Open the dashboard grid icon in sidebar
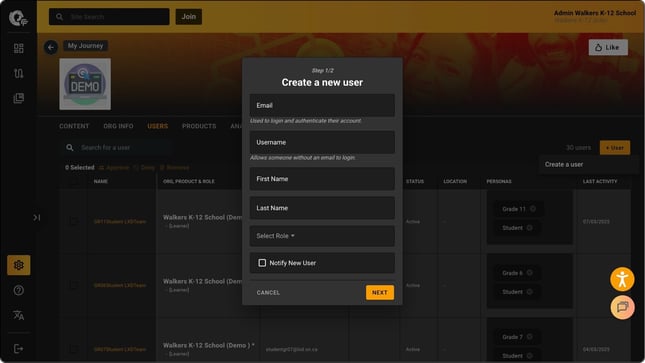Image resolution: width=645 pixels, height=363 pixels. (19, 48)
